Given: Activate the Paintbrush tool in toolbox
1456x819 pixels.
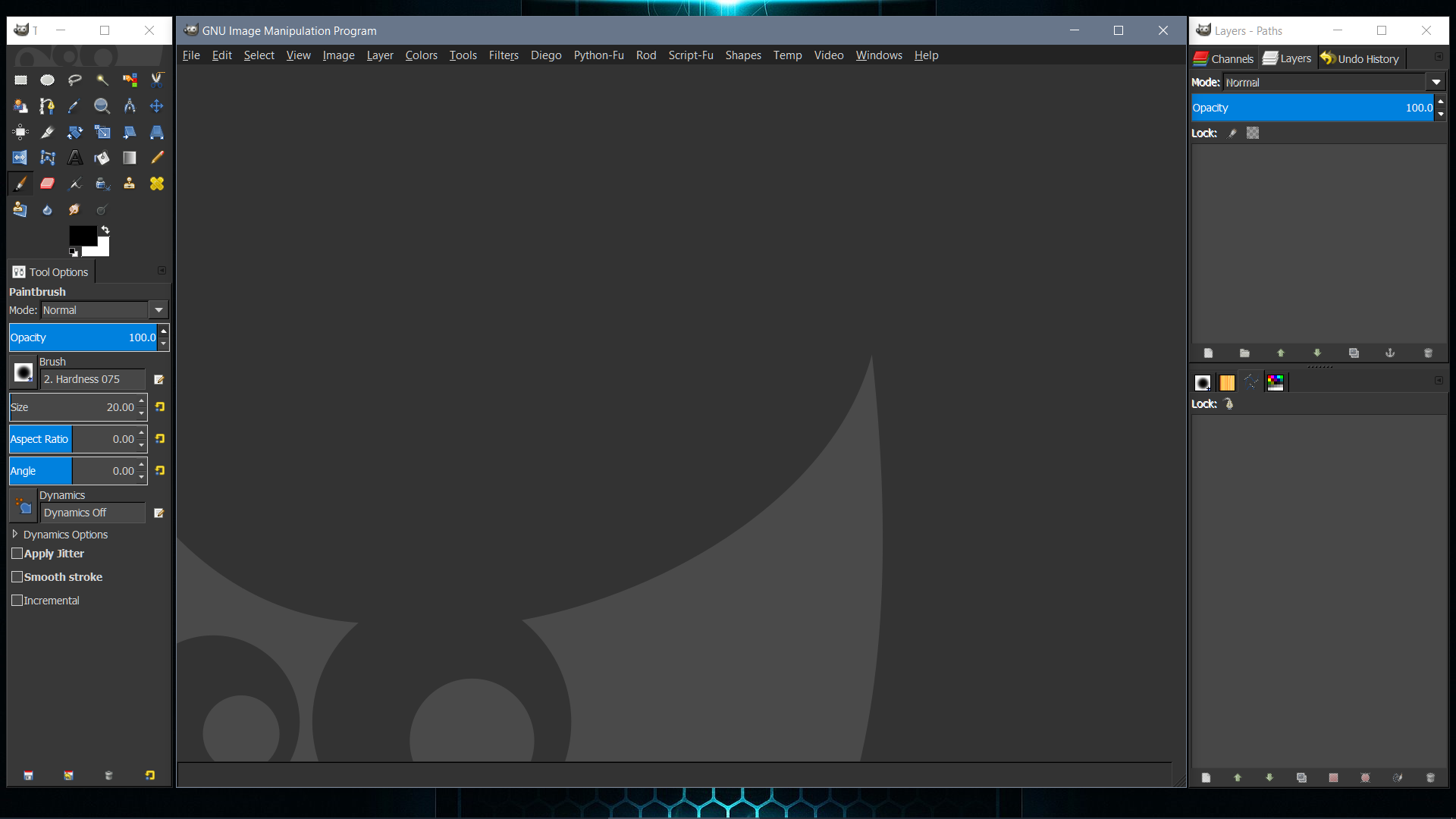Looking at the screenshot, I should [x=20, y=184].
